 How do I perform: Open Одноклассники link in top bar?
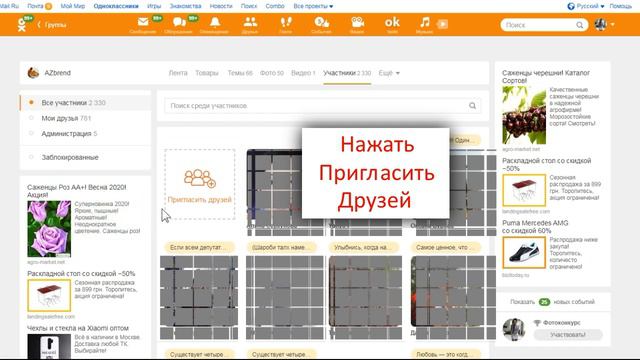(x=116, y=6)
